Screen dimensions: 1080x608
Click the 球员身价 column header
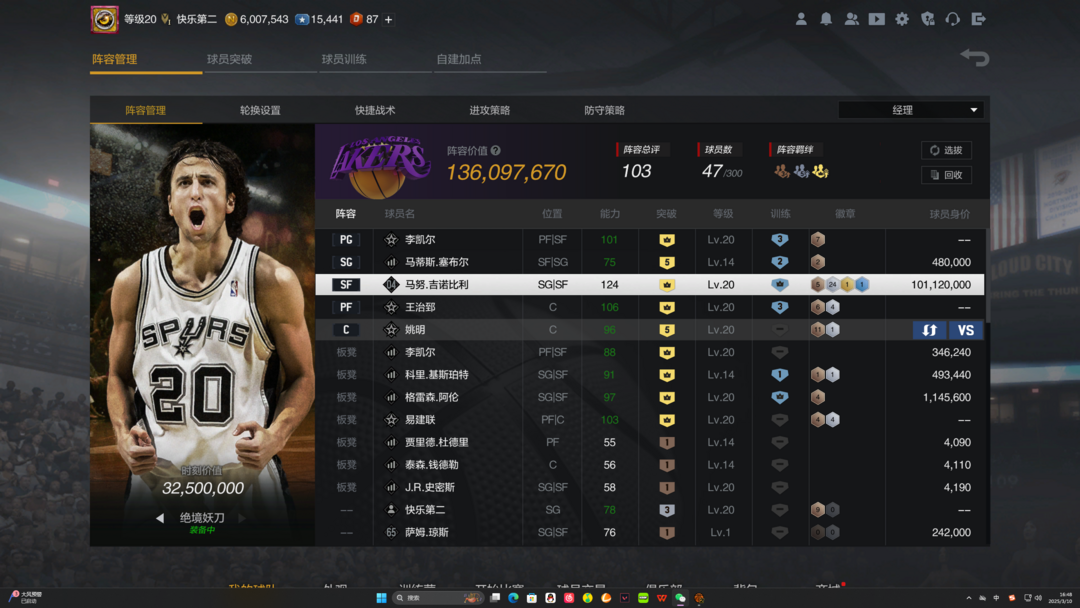point(949,214)
